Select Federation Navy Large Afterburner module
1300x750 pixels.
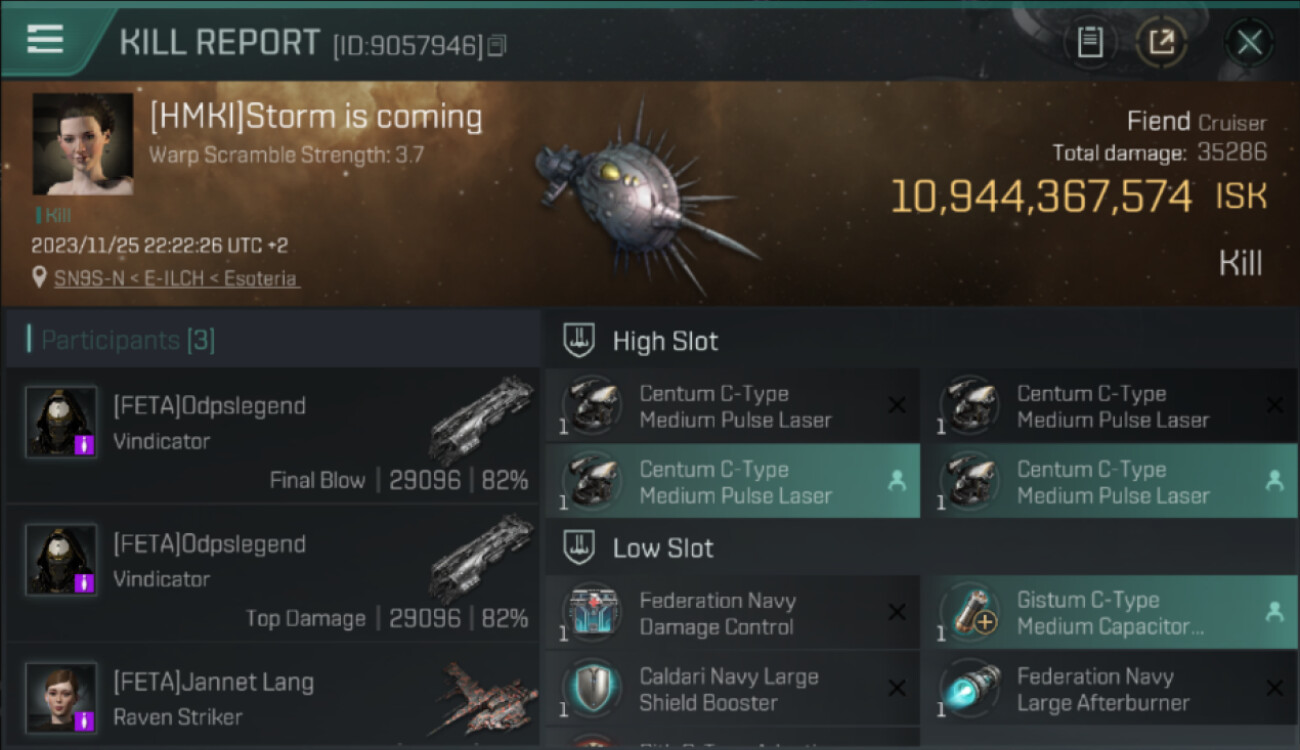click(1110, 689)
